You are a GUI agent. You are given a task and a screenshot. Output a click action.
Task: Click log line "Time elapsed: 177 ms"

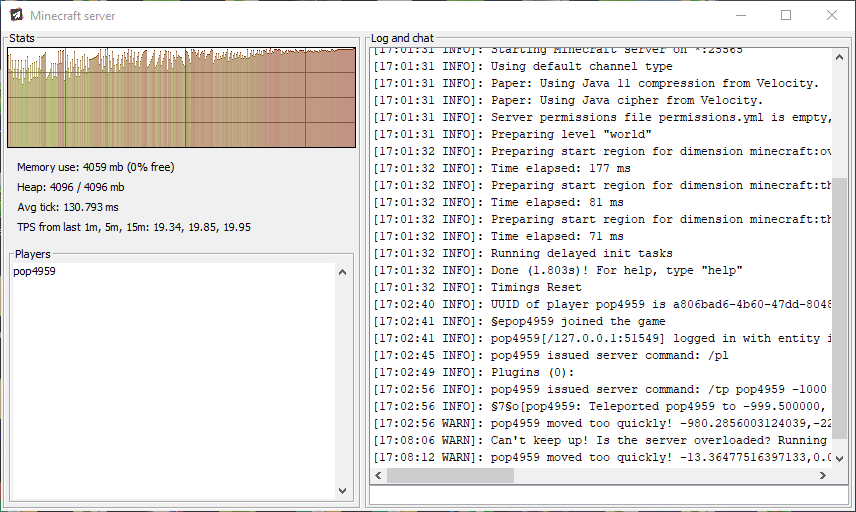coord(502,168)
